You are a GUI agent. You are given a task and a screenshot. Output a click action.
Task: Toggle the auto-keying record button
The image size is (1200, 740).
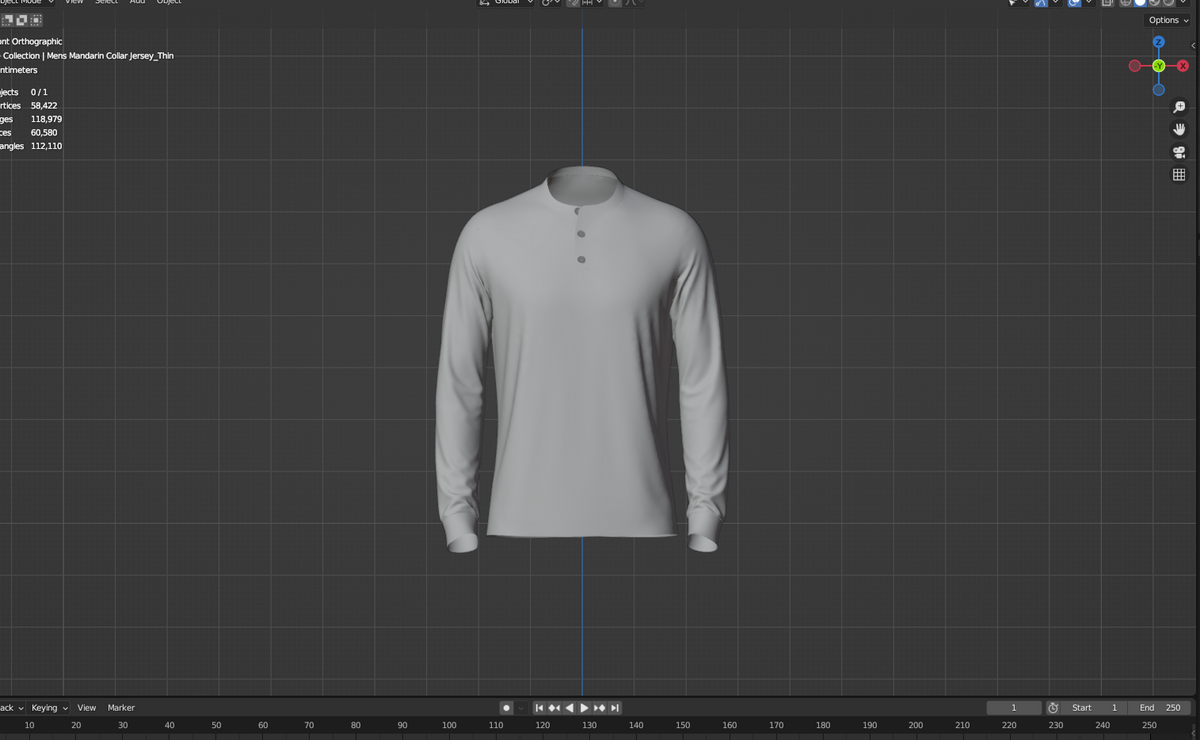pos(506,708)
